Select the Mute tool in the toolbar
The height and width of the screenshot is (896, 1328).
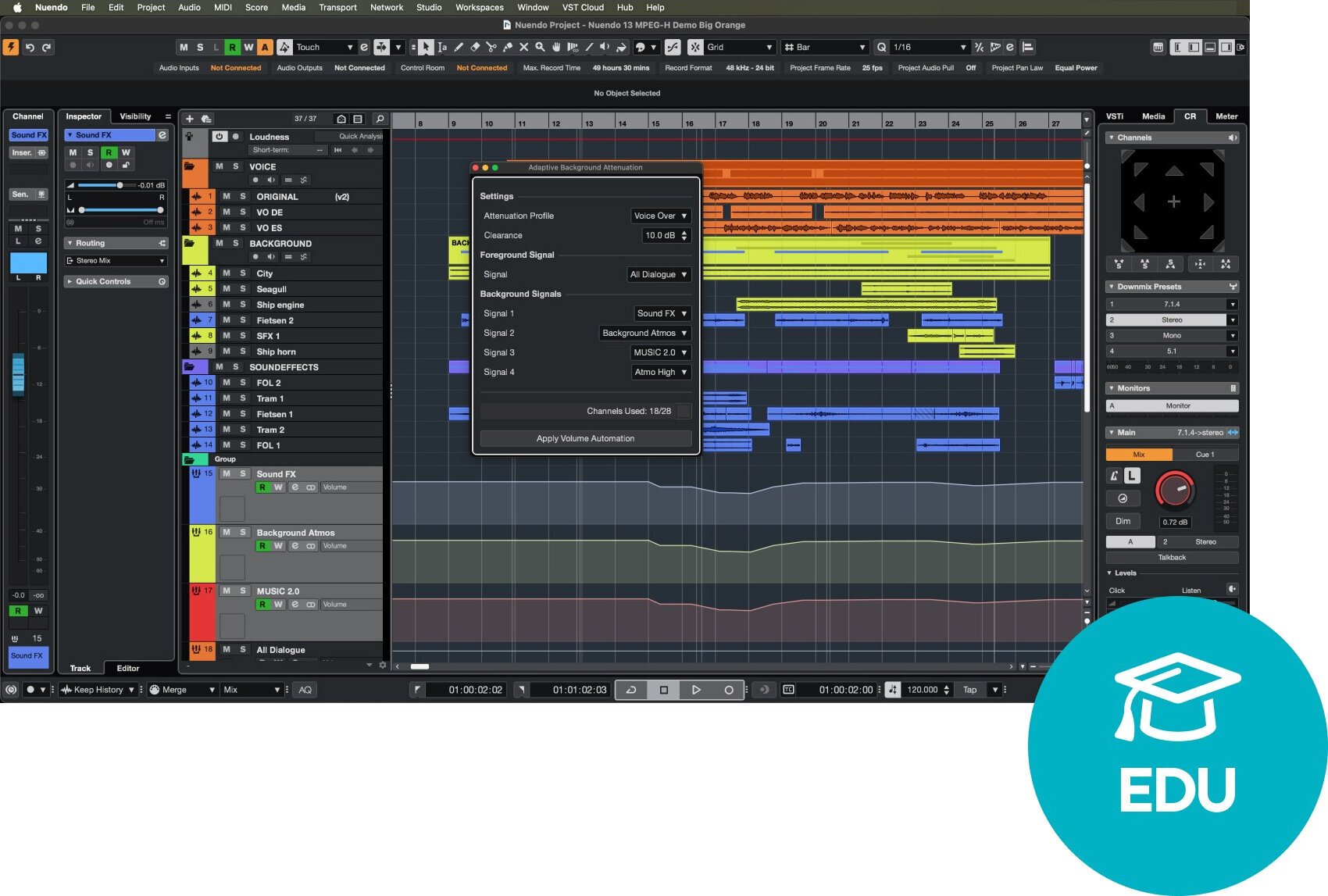point(523,47)
